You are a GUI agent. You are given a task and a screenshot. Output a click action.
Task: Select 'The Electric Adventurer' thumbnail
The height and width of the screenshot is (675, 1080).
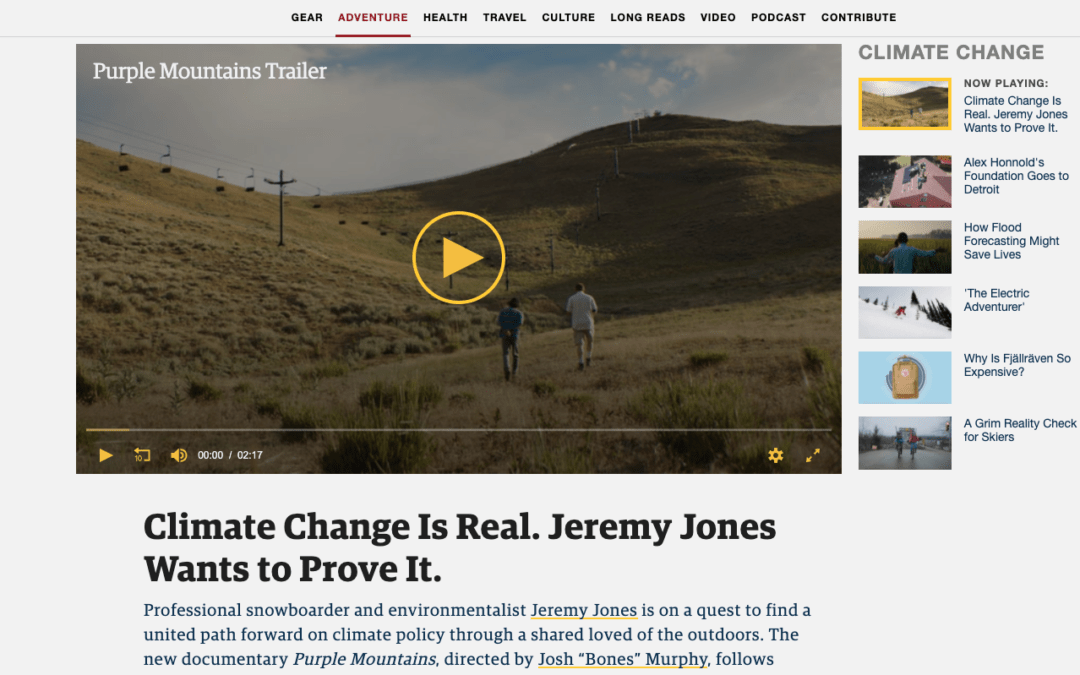point(905,312)
